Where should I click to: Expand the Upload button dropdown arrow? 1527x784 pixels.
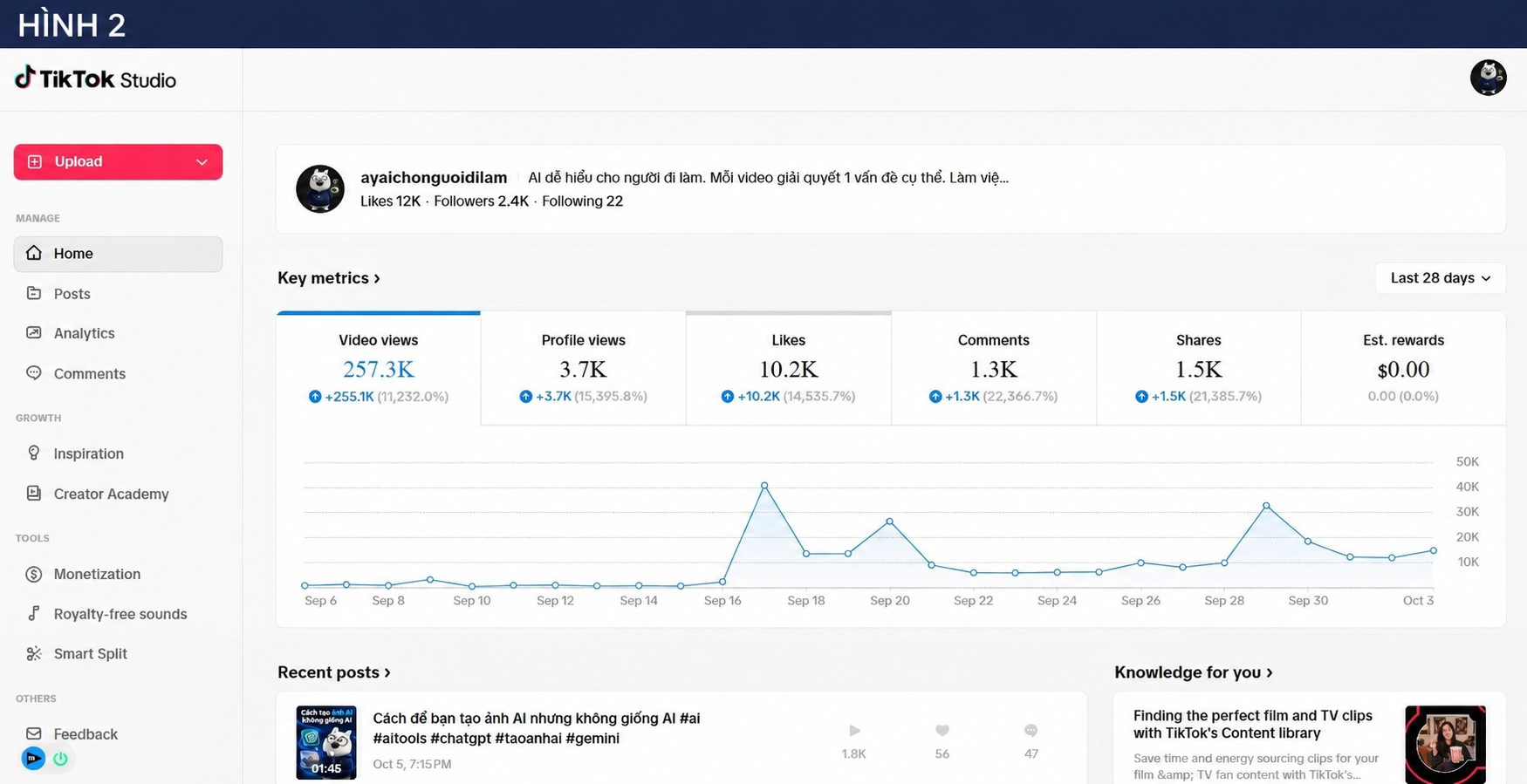(202, 162)
